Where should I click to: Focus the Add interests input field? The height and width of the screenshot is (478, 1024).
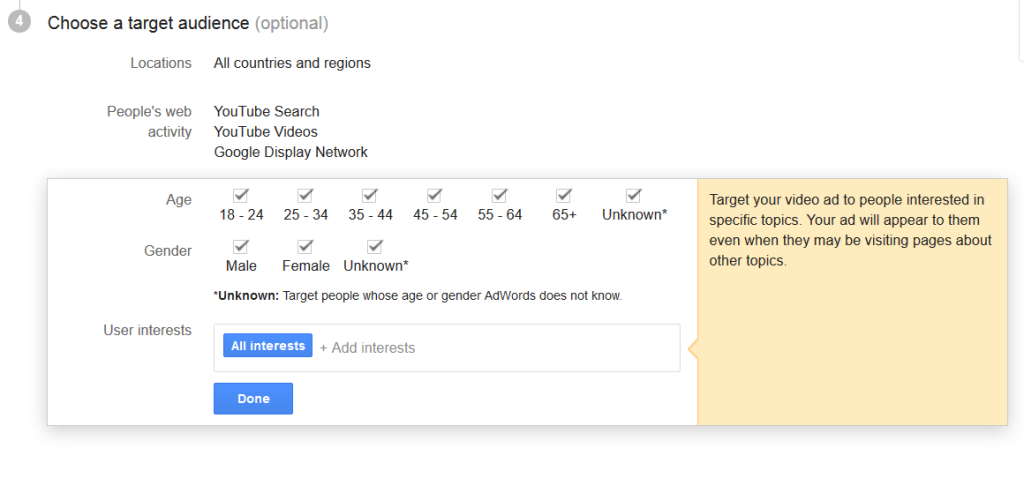pyautogui.click(x=490, y=348)
